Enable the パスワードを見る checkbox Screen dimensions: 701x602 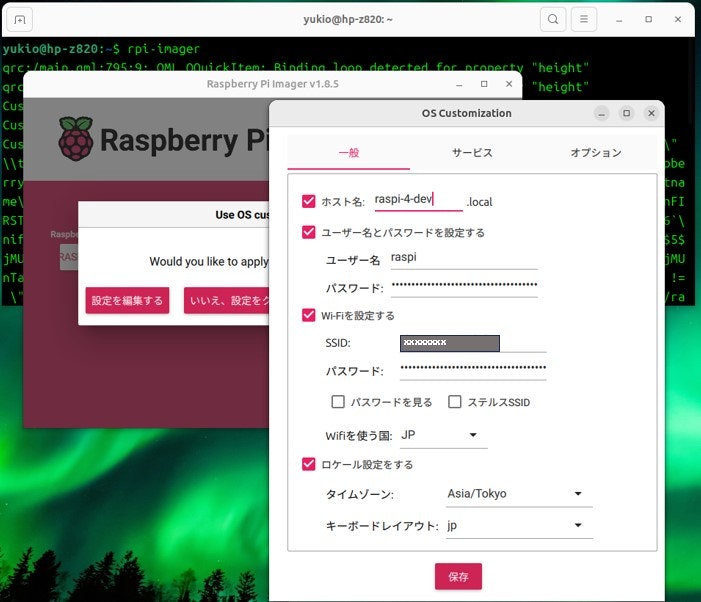click(338, 402)
